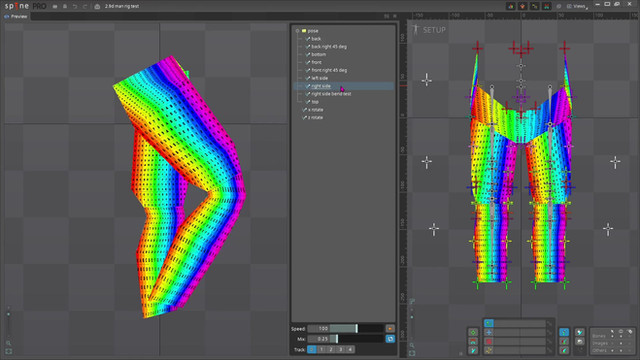Select the 'x rotate' animation entry

tap(316, 110)
